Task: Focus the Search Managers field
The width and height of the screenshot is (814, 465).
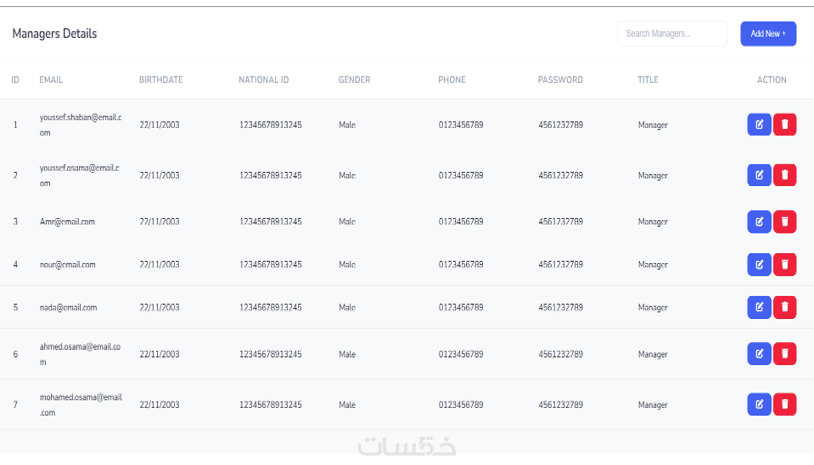Action: [671, 33]
